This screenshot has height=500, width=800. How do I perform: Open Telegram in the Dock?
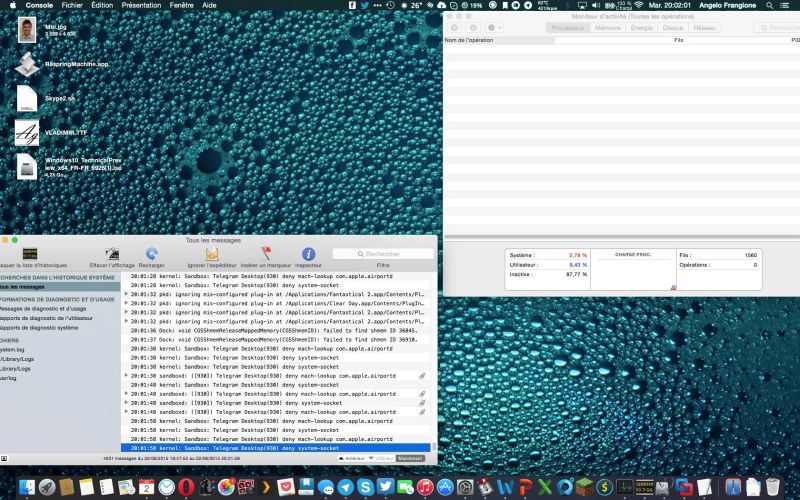point(345,487)
